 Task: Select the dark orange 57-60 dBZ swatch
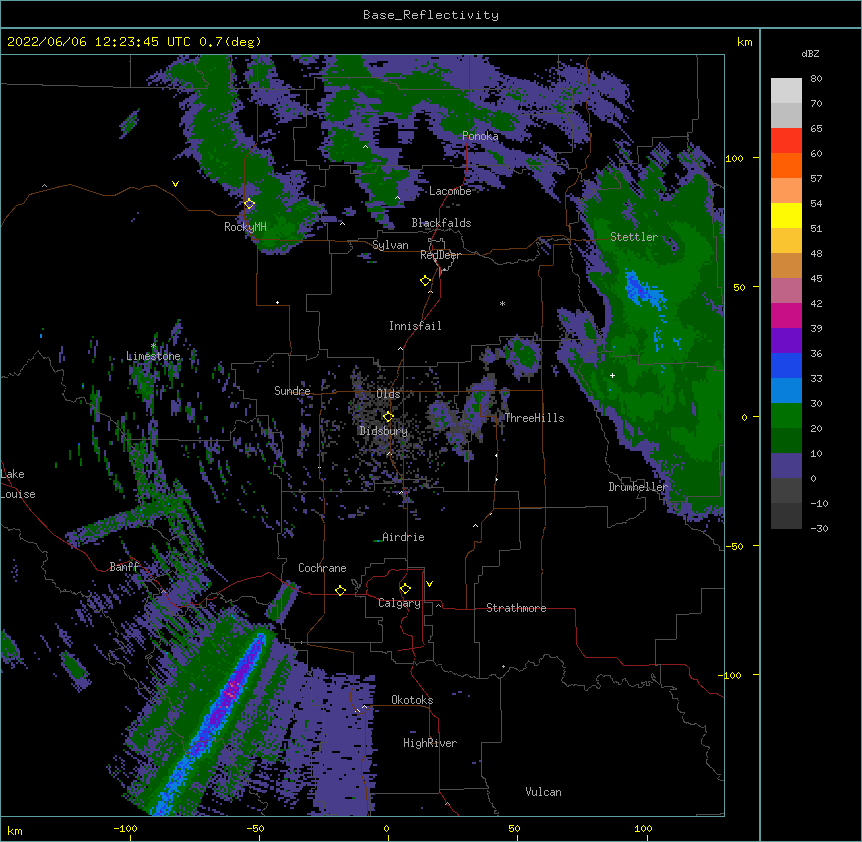[786, 165]
